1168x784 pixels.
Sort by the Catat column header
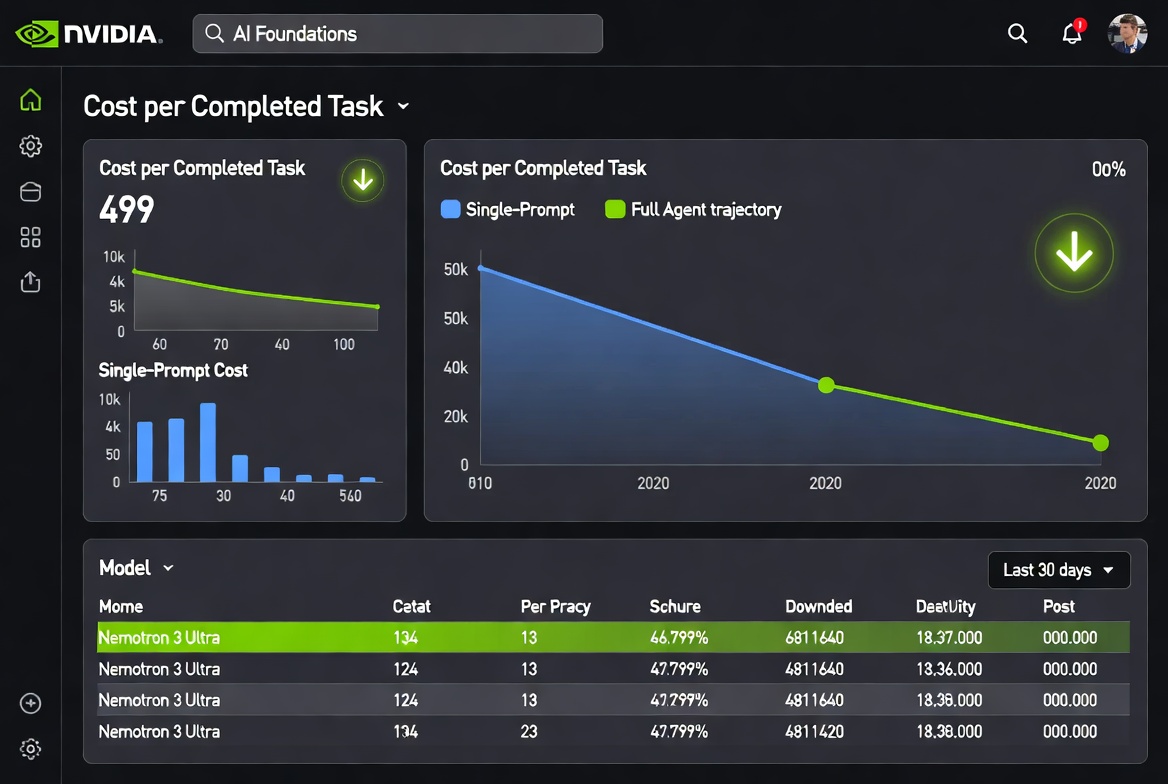pos(411,607)
